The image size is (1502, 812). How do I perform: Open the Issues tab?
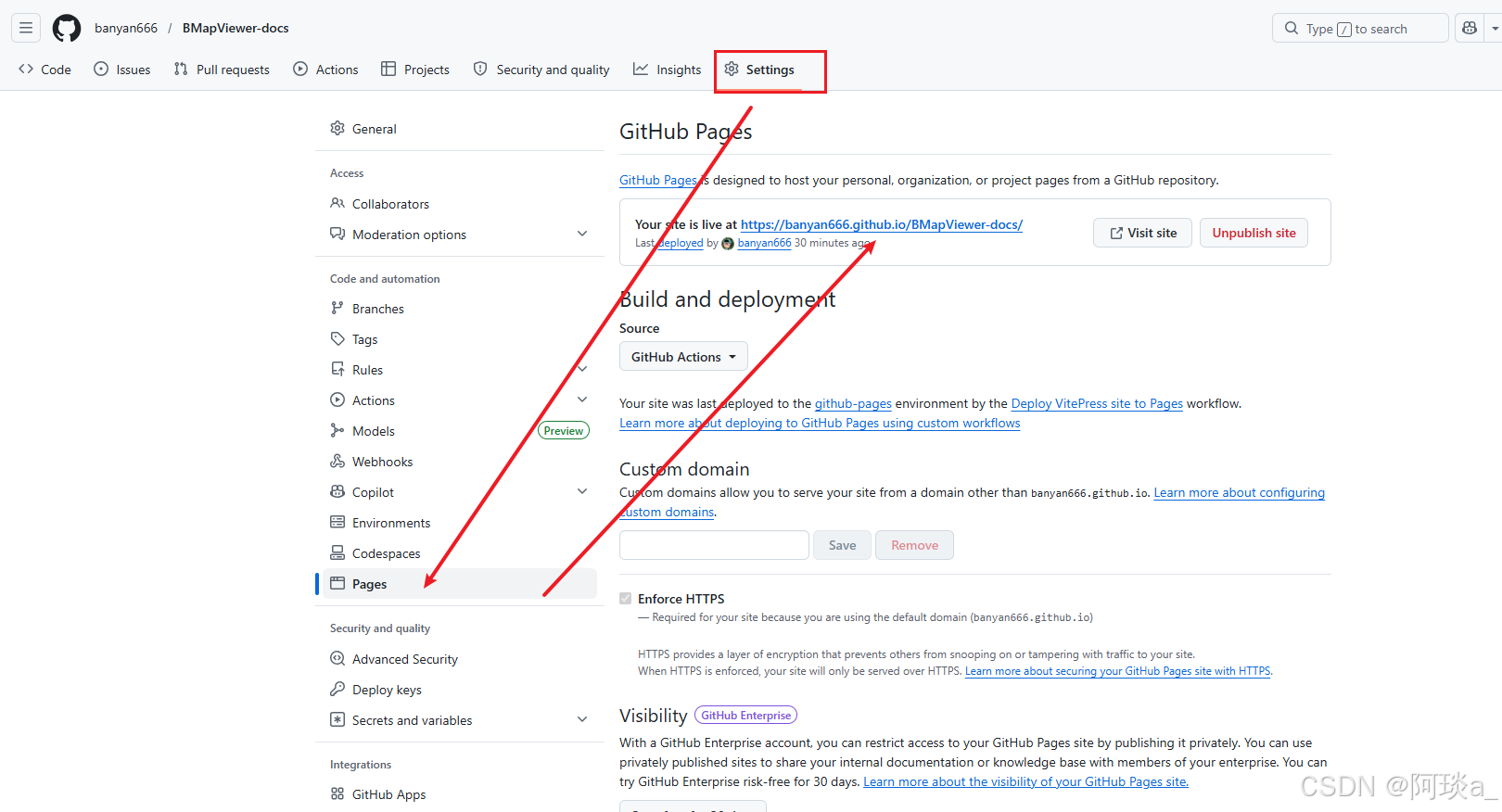122,70
